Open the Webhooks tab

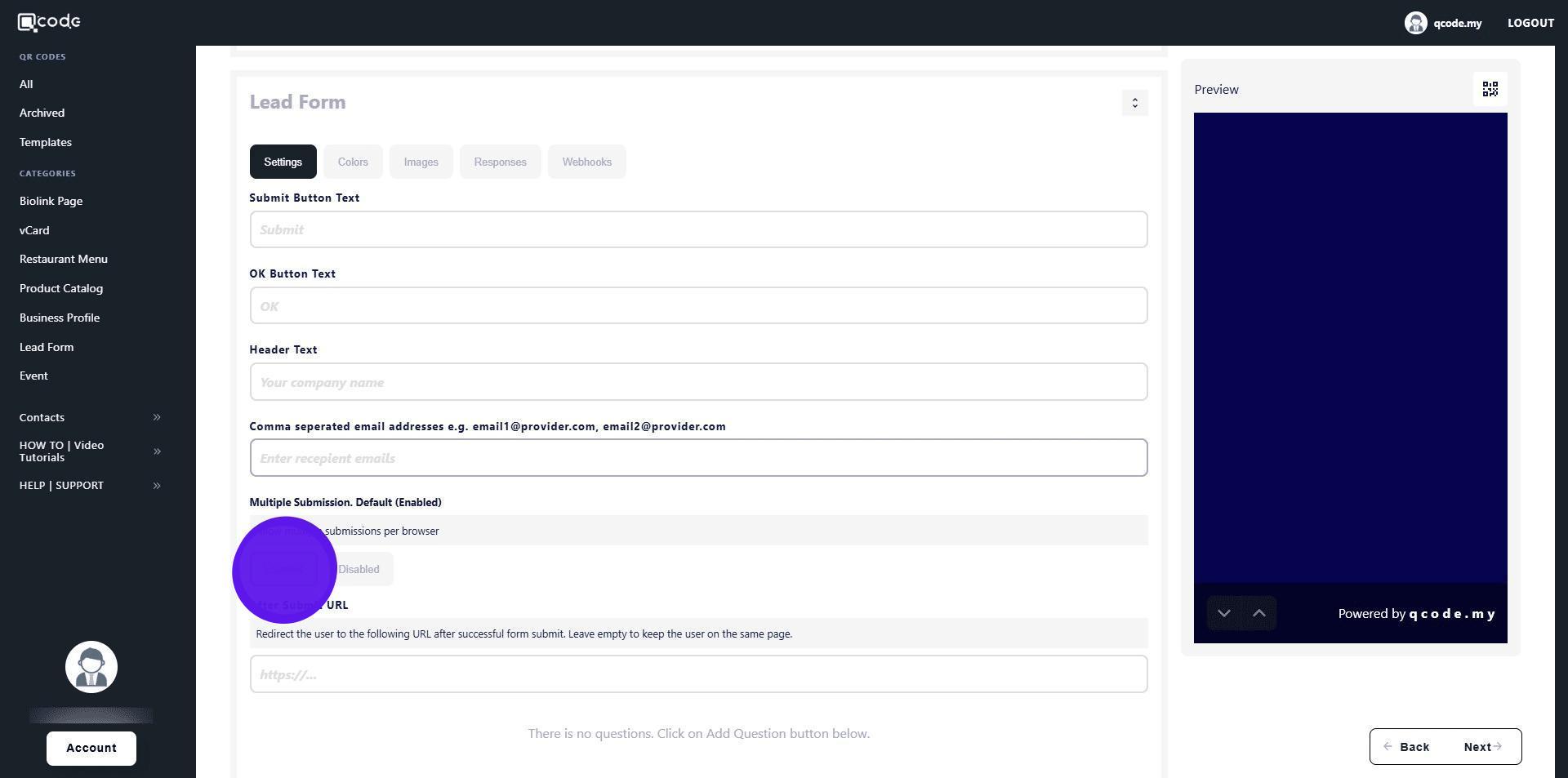click(586, 162)
